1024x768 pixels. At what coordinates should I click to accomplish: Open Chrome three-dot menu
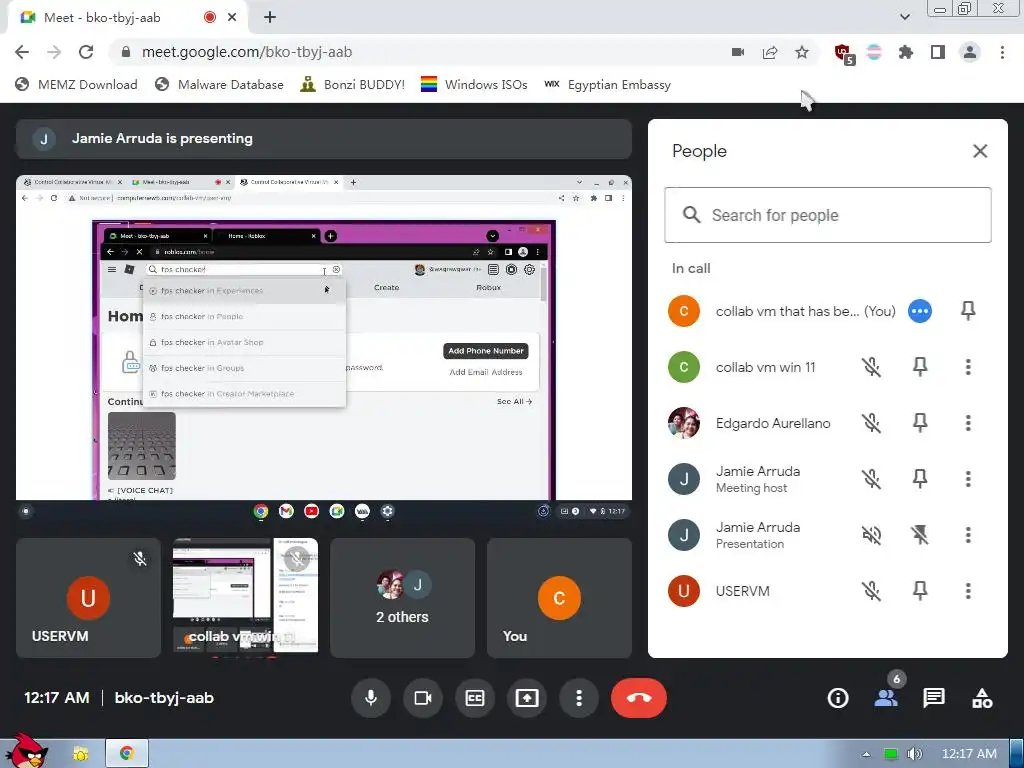pos(1002,52)
